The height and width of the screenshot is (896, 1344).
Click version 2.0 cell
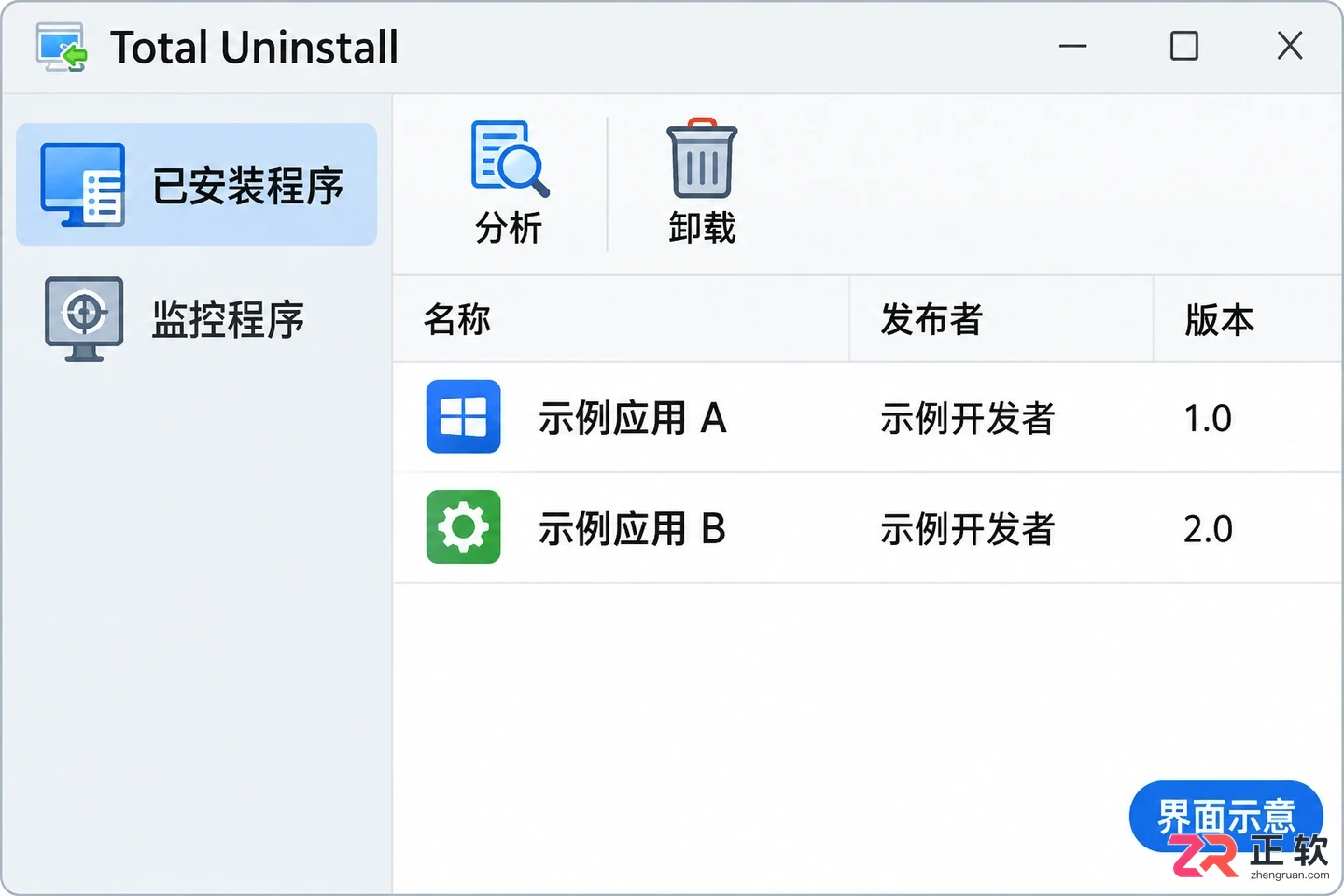(x=1208, y=529)
